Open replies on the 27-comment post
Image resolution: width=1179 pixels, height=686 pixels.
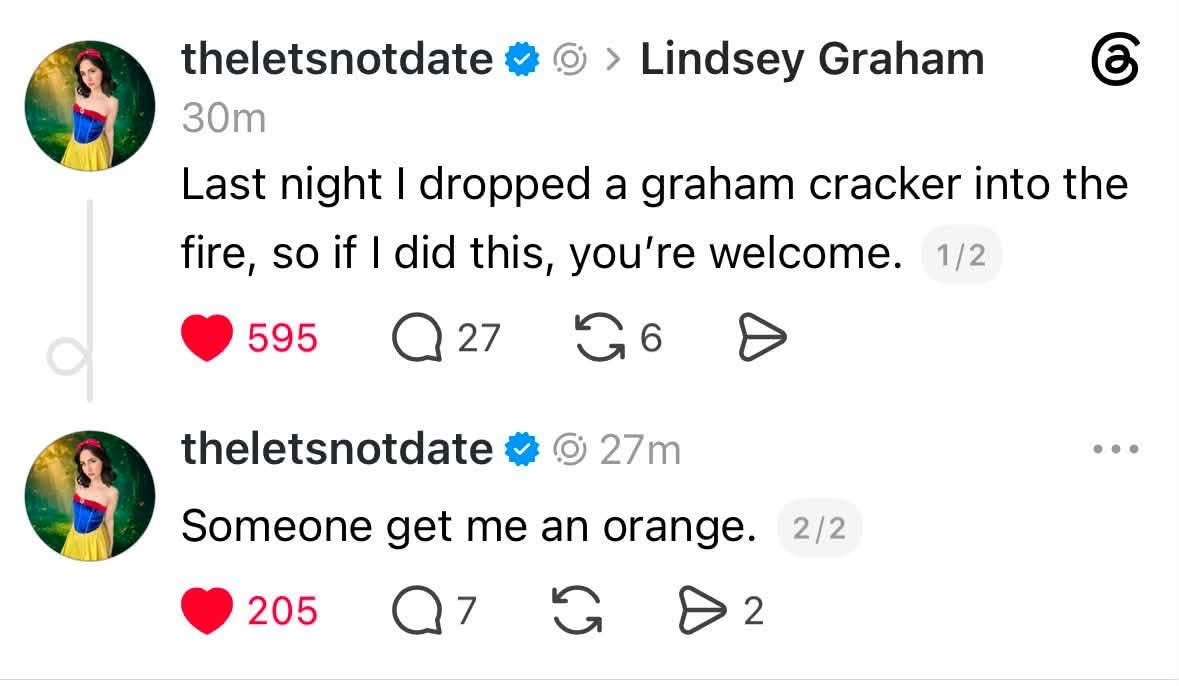[417, 337]
